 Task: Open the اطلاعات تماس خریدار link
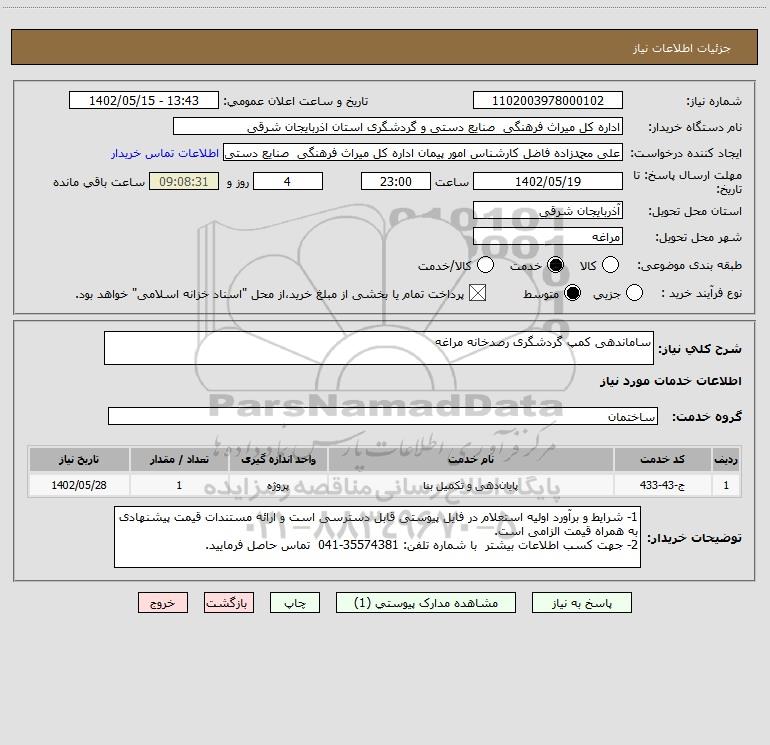point(165,153)
